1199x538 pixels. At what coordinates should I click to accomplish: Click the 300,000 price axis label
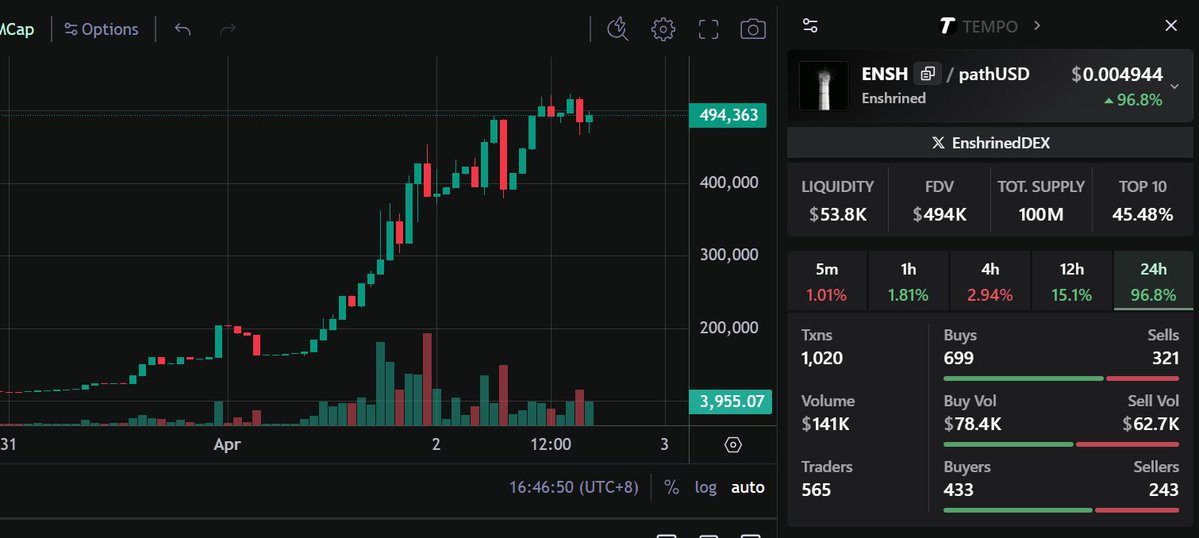(729, 254)
